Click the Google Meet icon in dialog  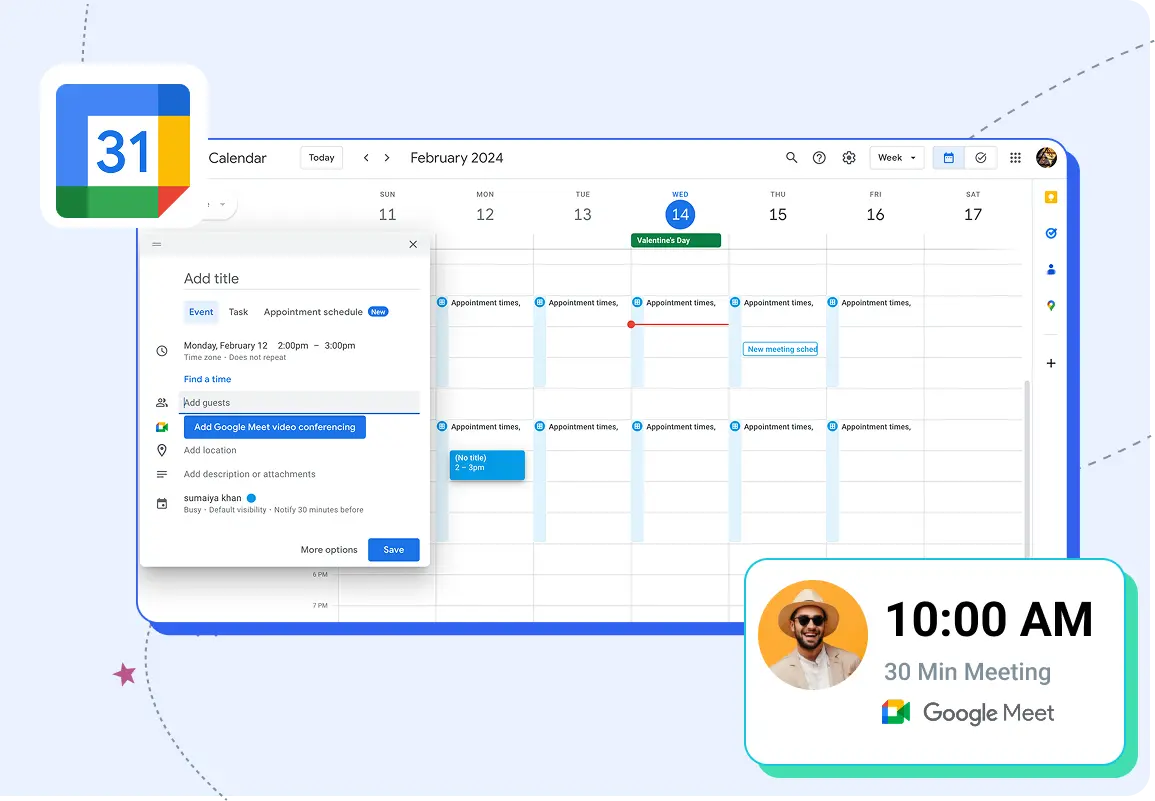tap(162, 427)
